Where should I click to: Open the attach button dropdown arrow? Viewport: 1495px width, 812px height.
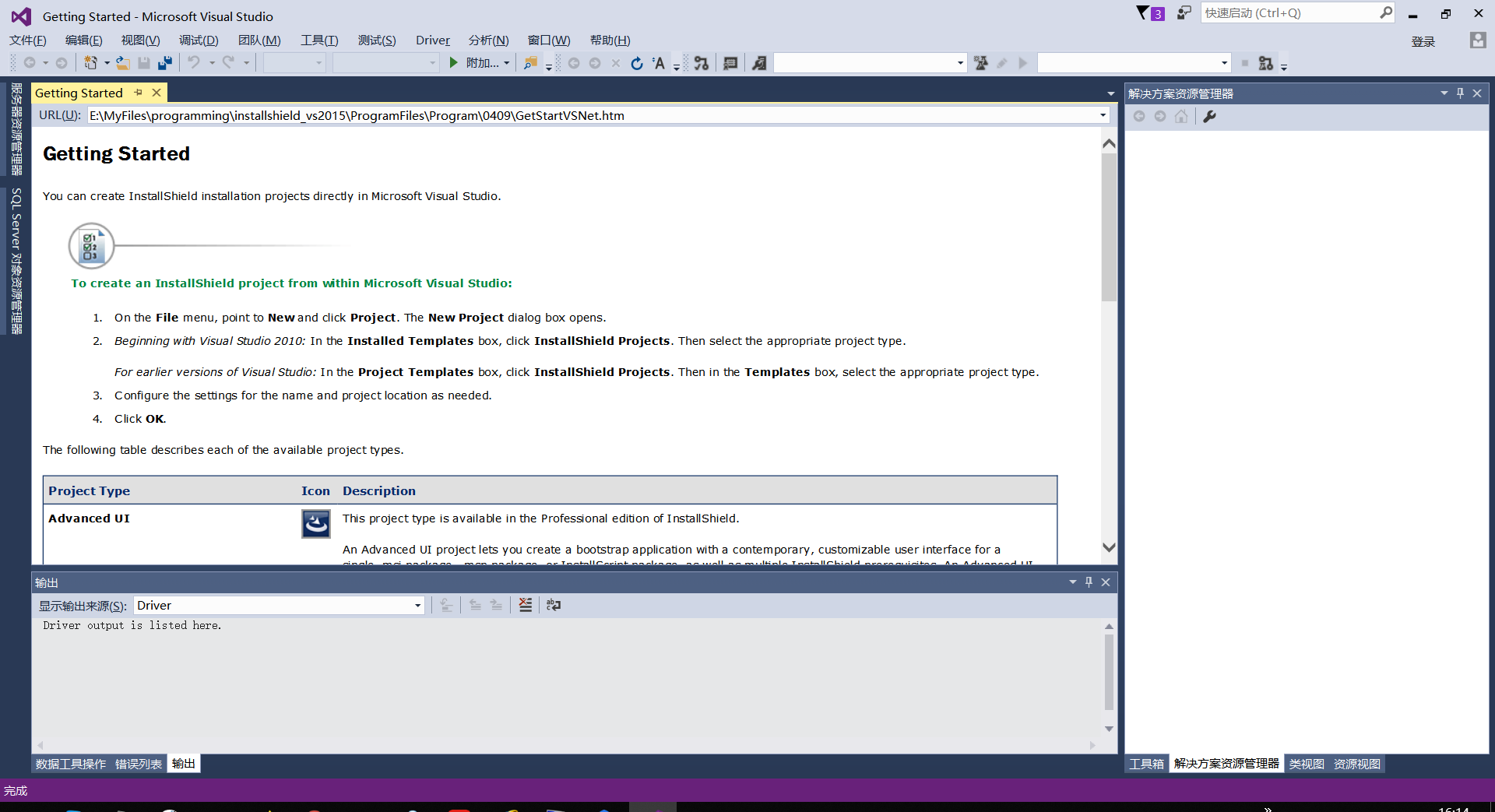[x=507, y=63]
